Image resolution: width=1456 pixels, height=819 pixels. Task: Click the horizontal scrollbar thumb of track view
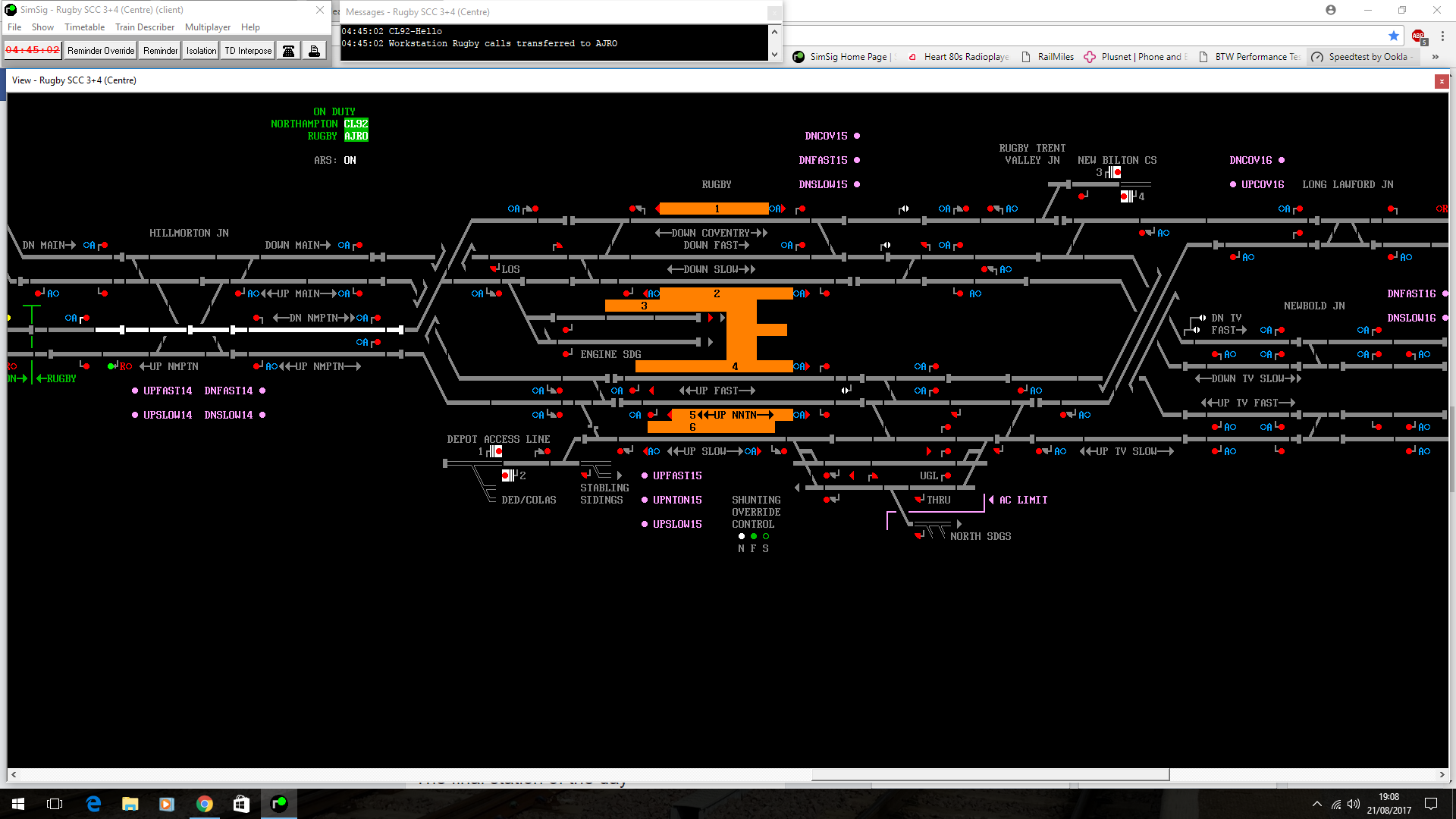point(990,775)
